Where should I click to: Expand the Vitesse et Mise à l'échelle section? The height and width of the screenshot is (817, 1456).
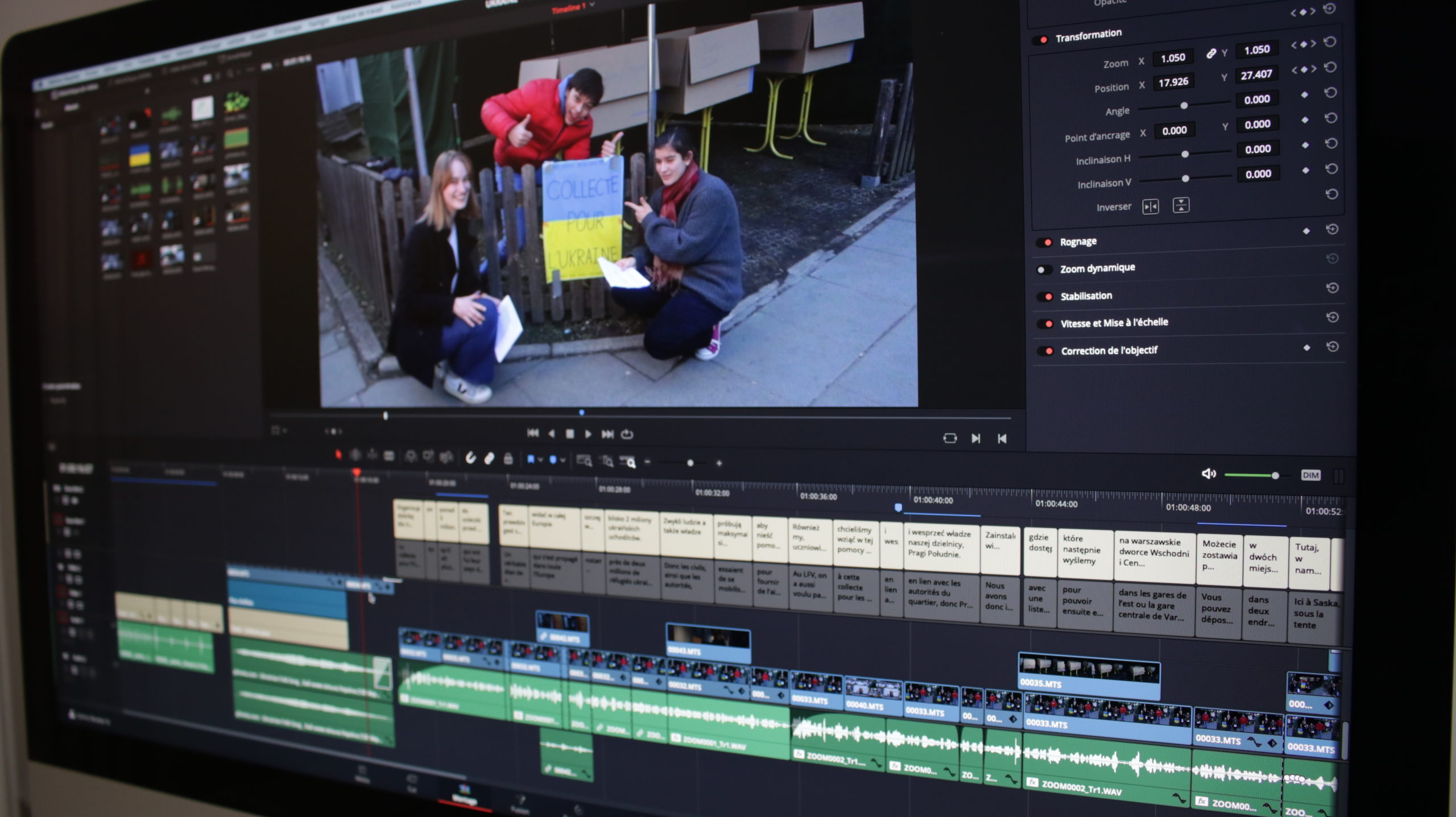point(1114,322)
